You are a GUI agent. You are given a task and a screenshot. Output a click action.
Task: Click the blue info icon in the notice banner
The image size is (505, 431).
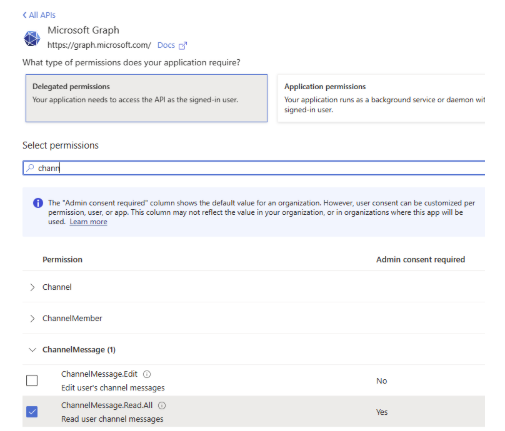click(x=38, y=203)
